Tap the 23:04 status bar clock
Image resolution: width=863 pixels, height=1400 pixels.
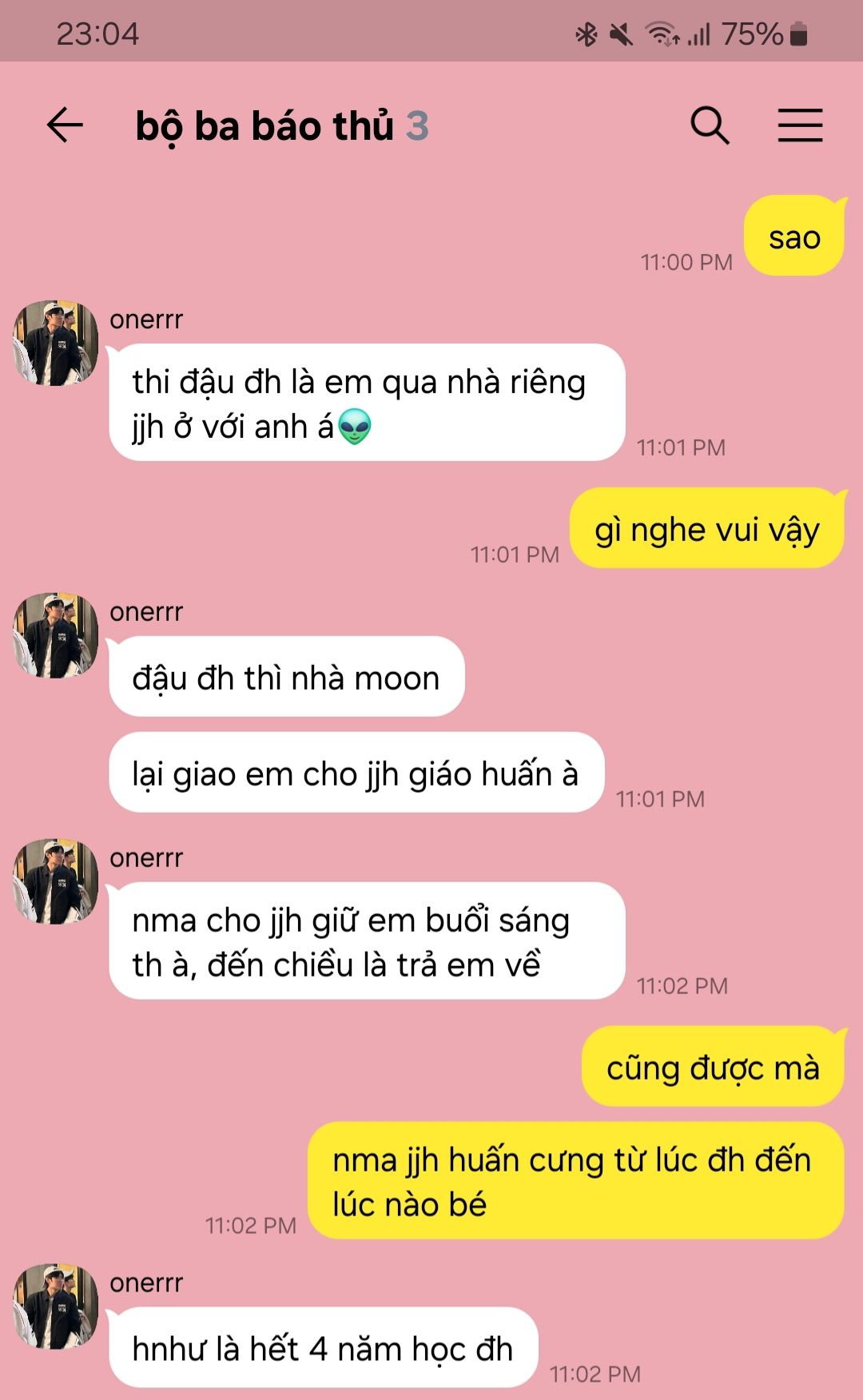pos(97,34)
